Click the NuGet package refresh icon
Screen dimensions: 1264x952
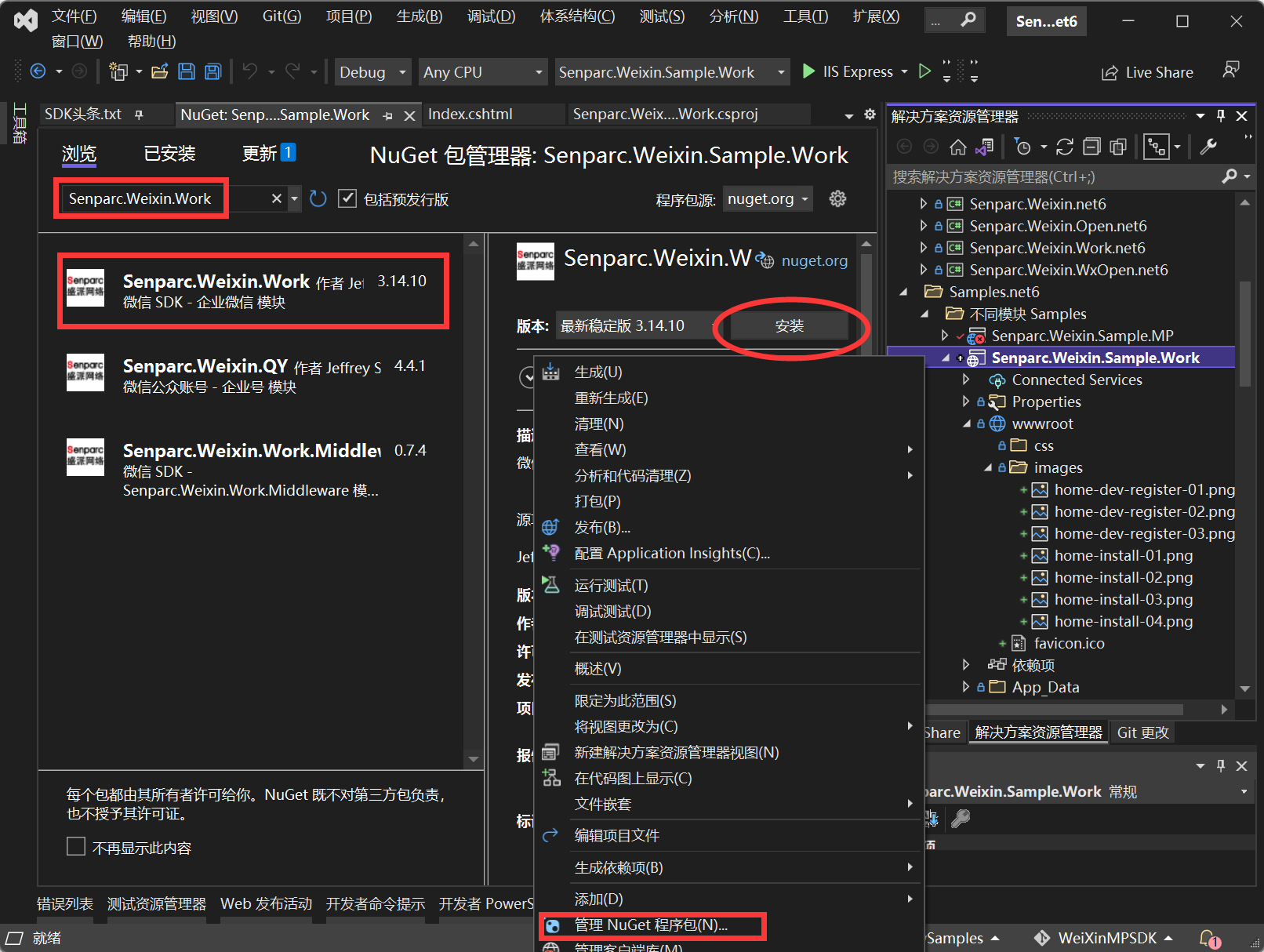pyautogui.click(x=318, y=198)
